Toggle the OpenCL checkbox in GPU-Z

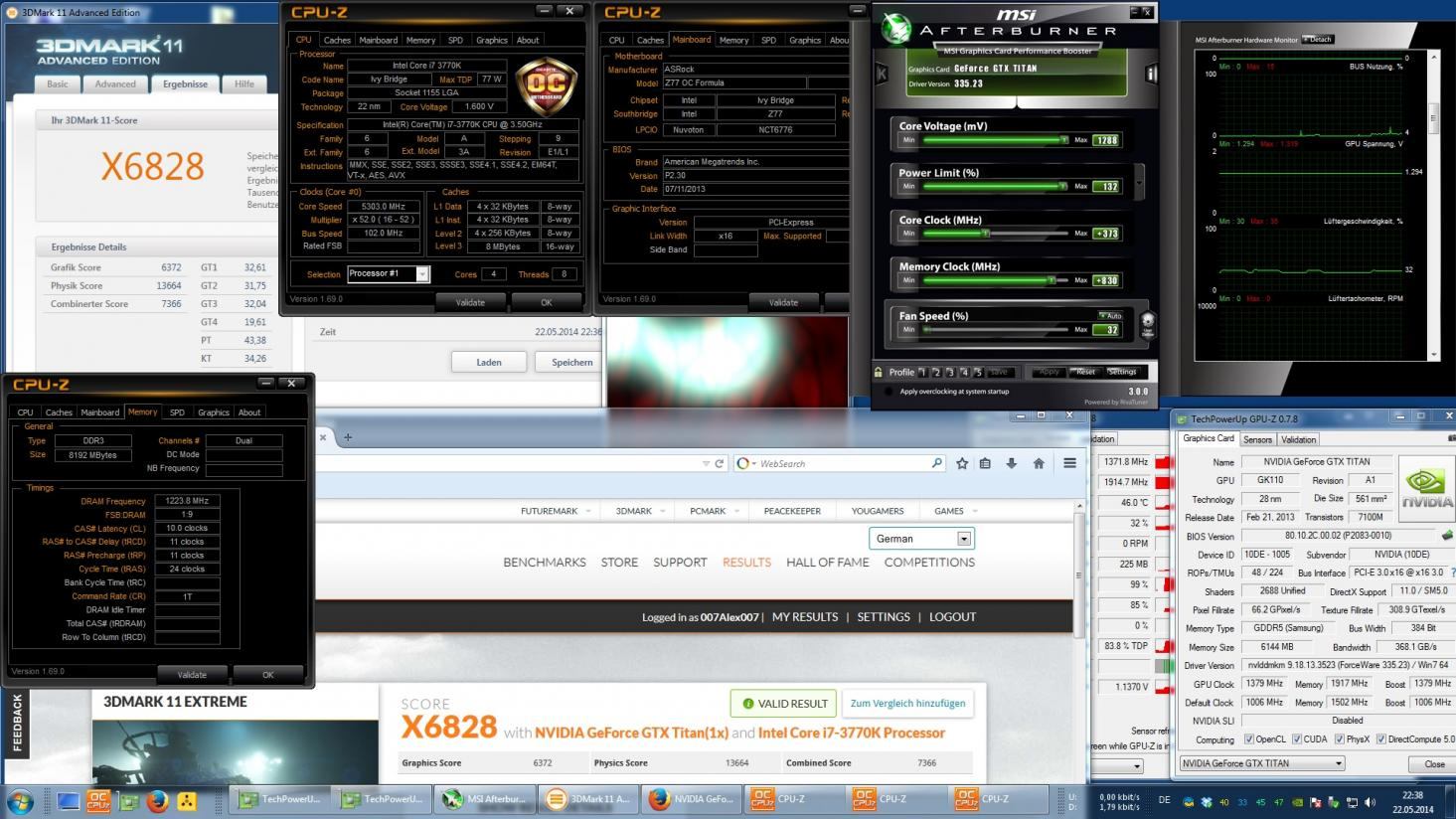coord(1248,739)
